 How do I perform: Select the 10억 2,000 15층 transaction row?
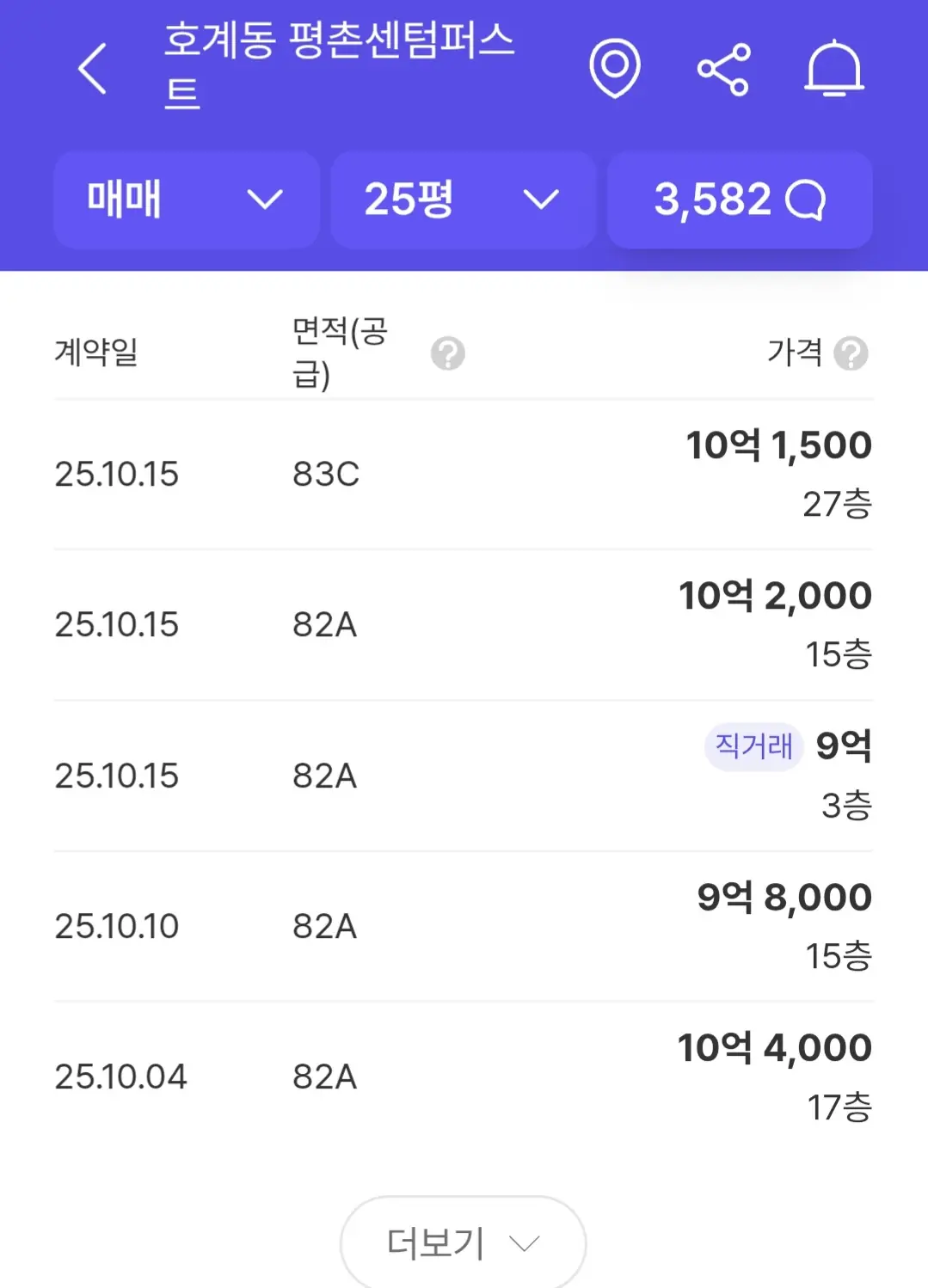463,624
